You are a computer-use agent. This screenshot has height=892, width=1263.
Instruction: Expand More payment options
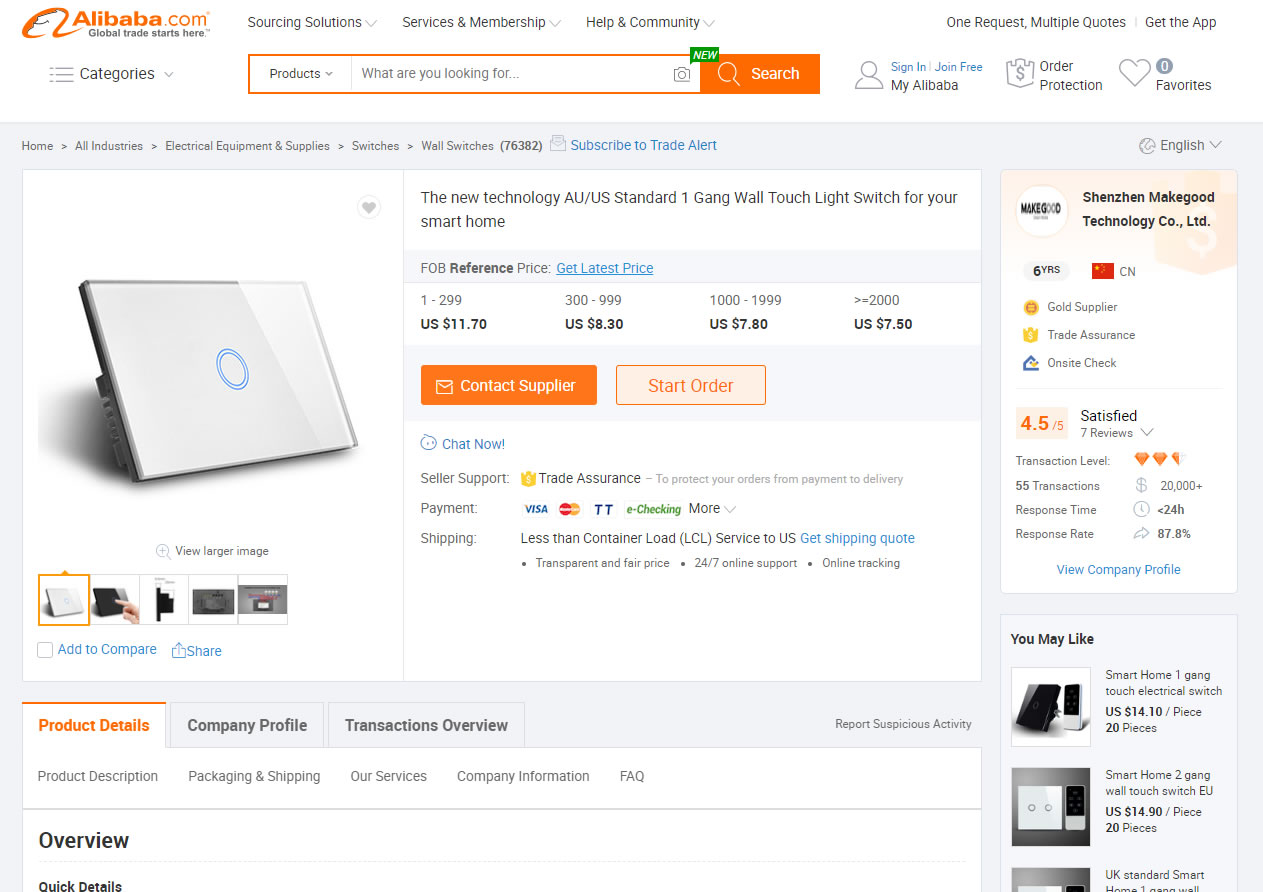pyautogui.click(x=712, y=508)
